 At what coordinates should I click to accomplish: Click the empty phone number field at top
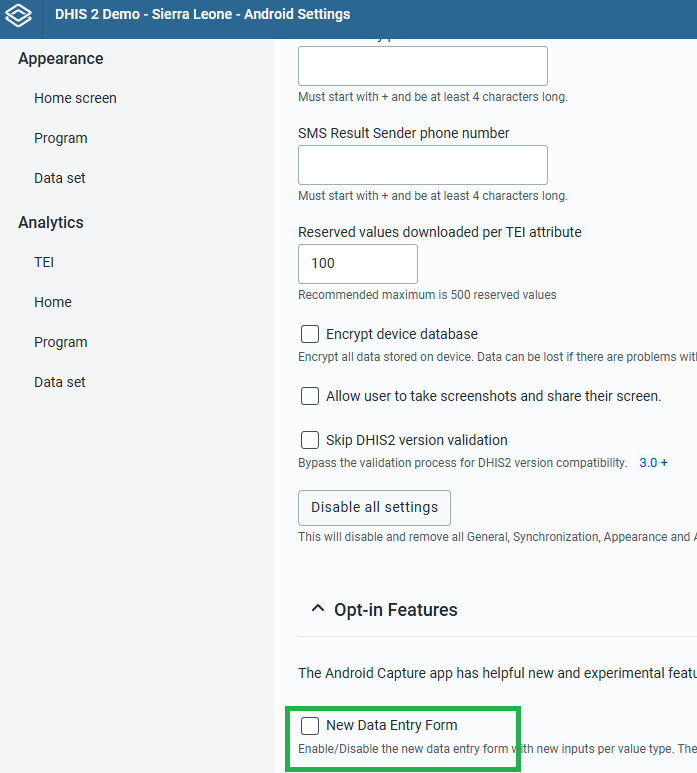[x=423, y=66]
